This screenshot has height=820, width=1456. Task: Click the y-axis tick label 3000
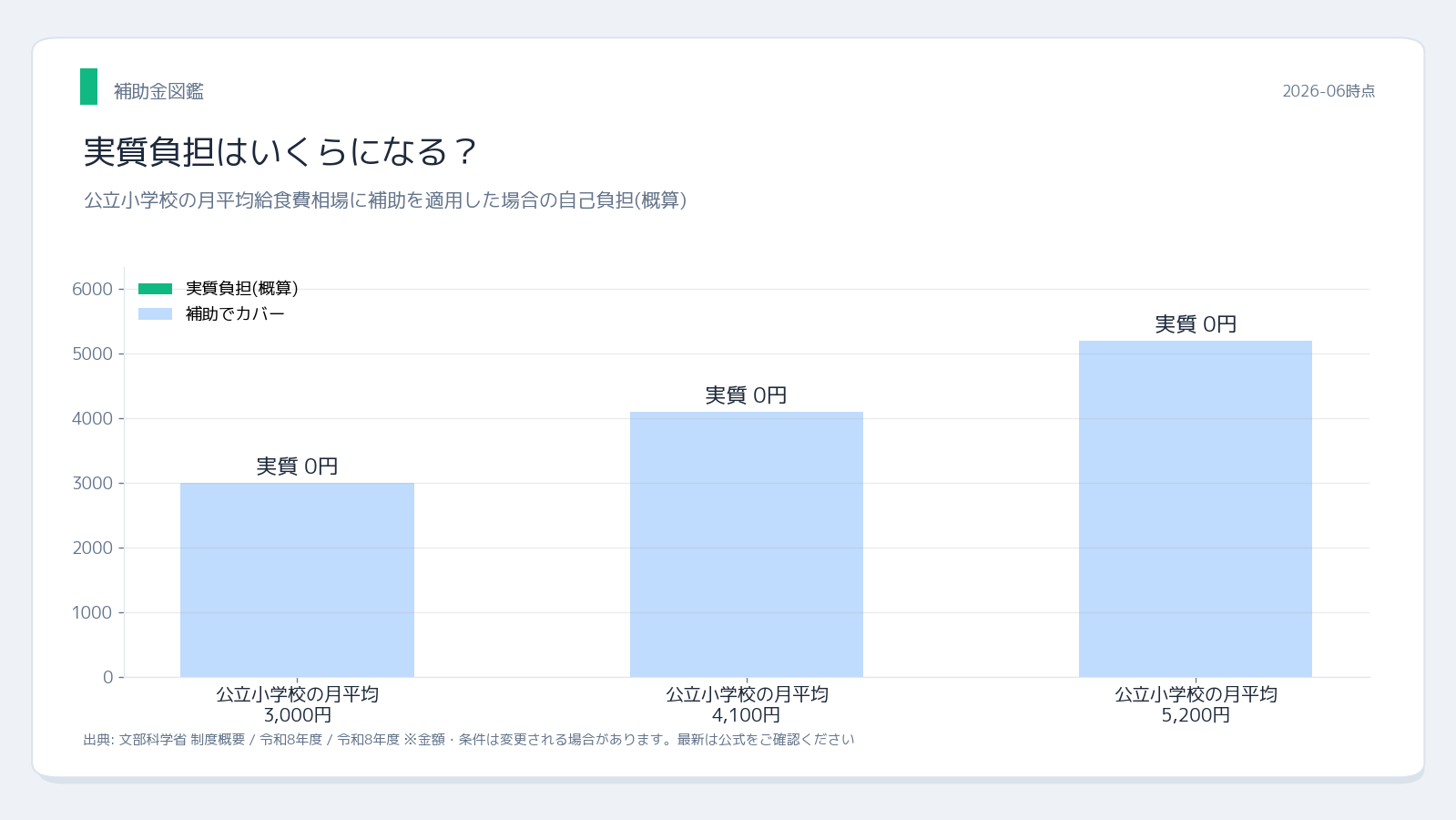point(93,483)
